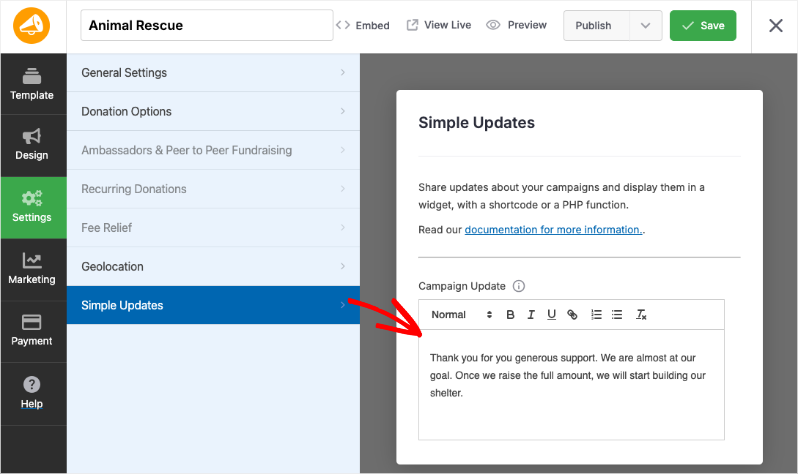The width and height of the screenshot is (798, 474).
Task: Toggle underline formatting in editor
Action: [551, 315]
